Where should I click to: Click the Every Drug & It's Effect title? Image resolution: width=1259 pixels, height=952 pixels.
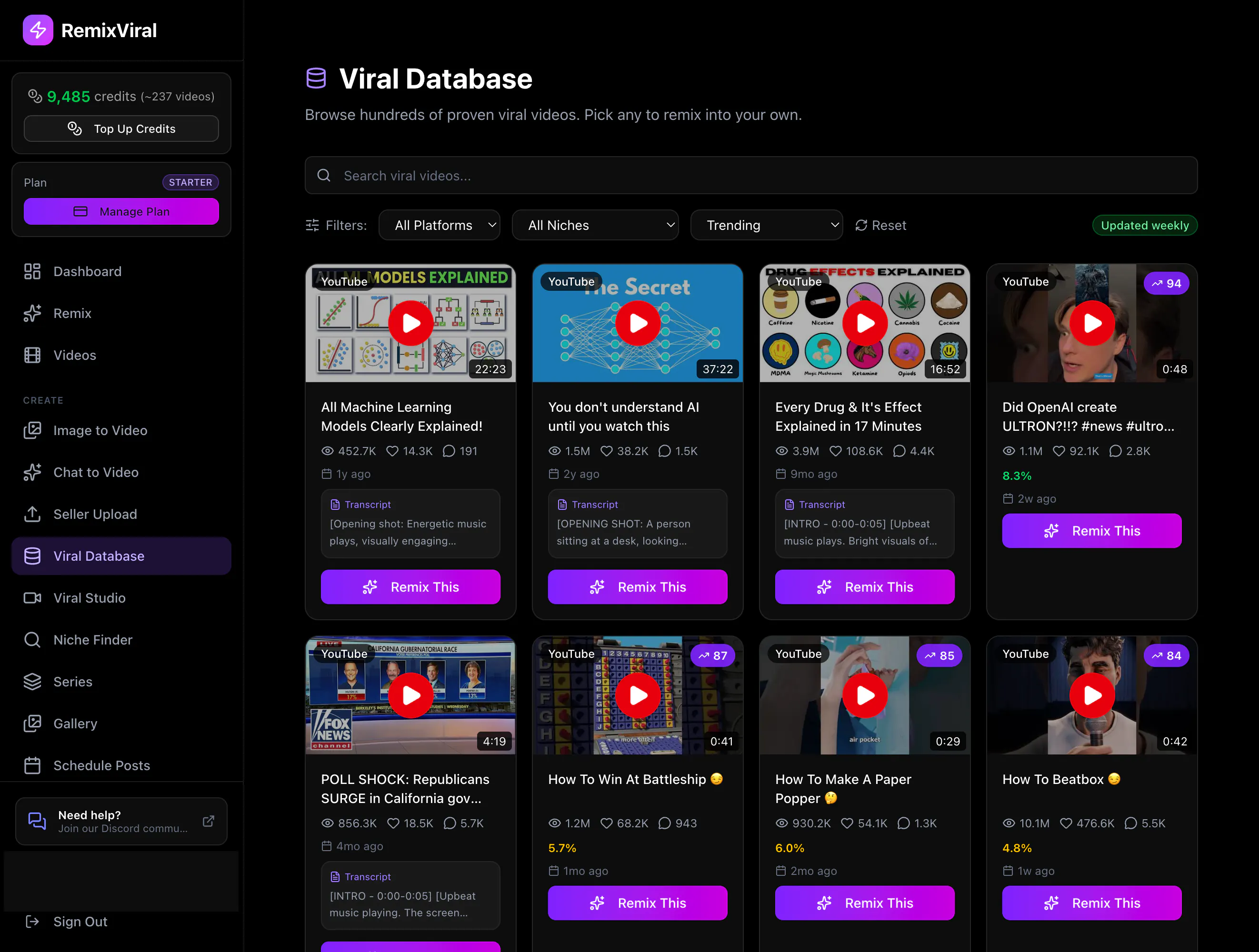pos(848,416)
